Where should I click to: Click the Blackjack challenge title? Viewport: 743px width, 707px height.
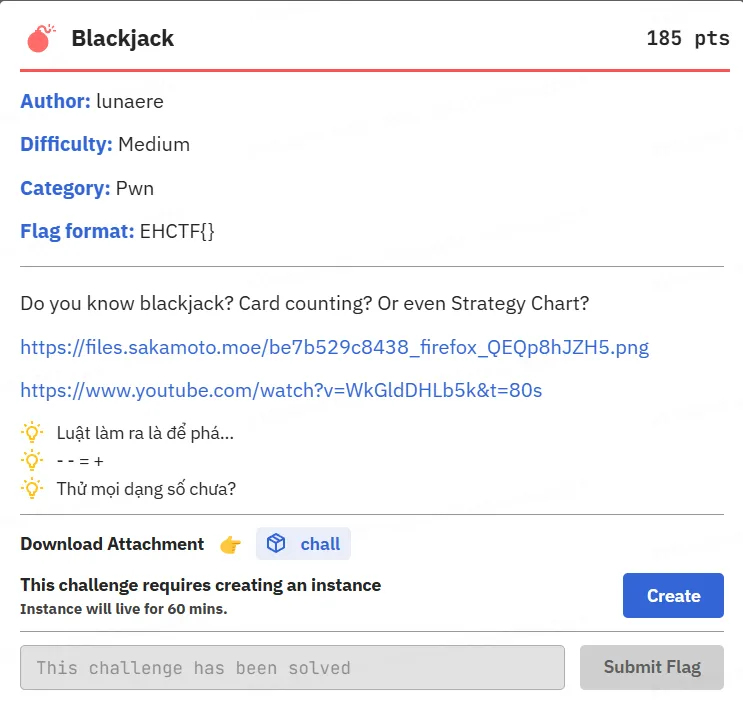(123, 38)
